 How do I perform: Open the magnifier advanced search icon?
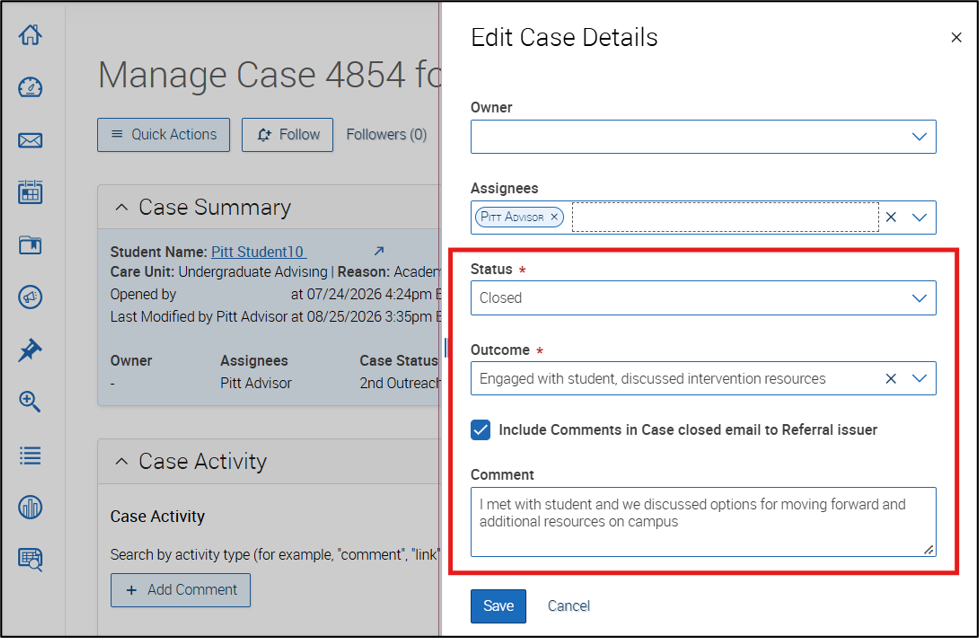30,402
